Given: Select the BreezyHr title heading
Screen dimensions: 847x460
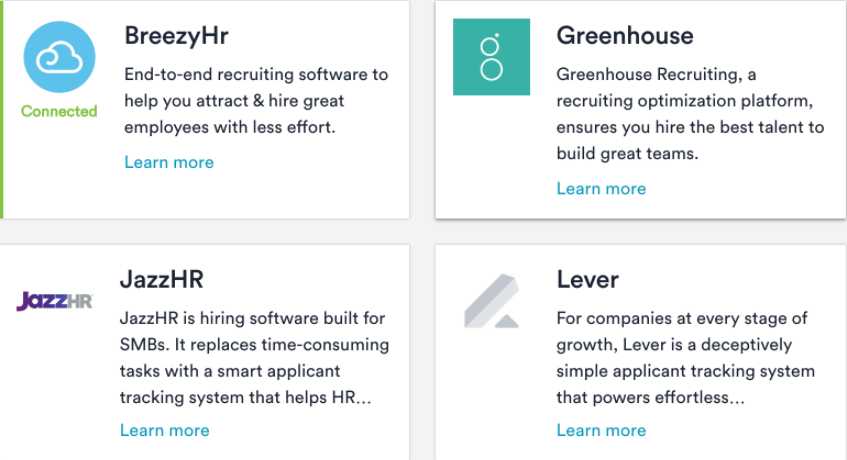Looking at the screenshot, I should 177,36.
